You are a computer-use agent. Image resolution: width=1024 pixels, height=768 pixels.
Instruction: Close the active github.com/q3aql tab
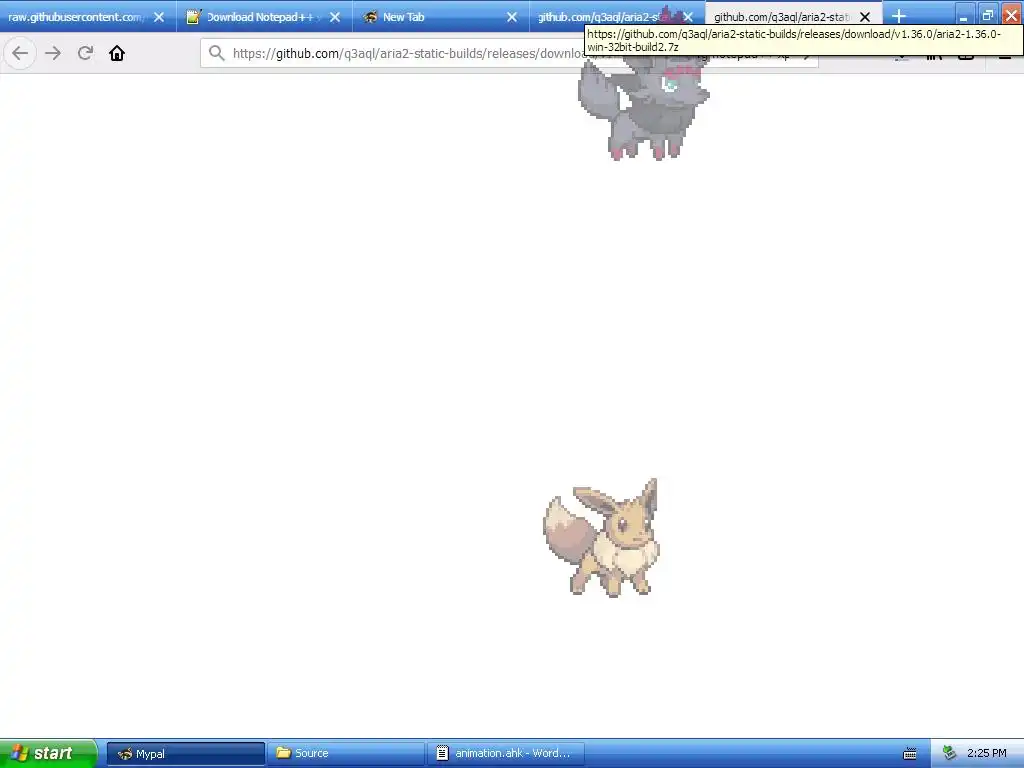click(x=865, y=17)
